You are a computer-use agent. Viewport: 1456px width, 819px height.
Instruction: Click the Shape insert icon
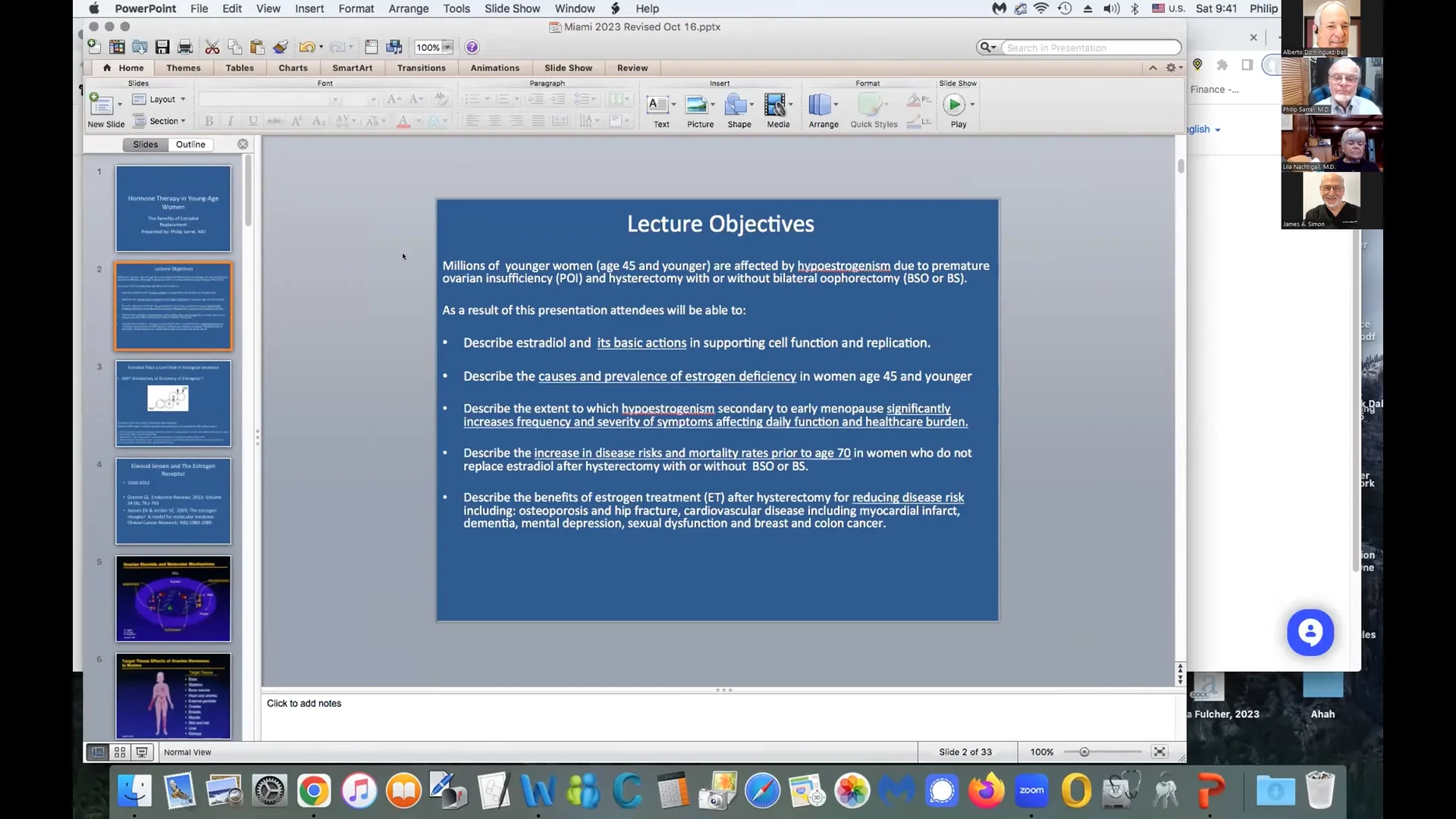pyautogui.click(x=735, y=104)
